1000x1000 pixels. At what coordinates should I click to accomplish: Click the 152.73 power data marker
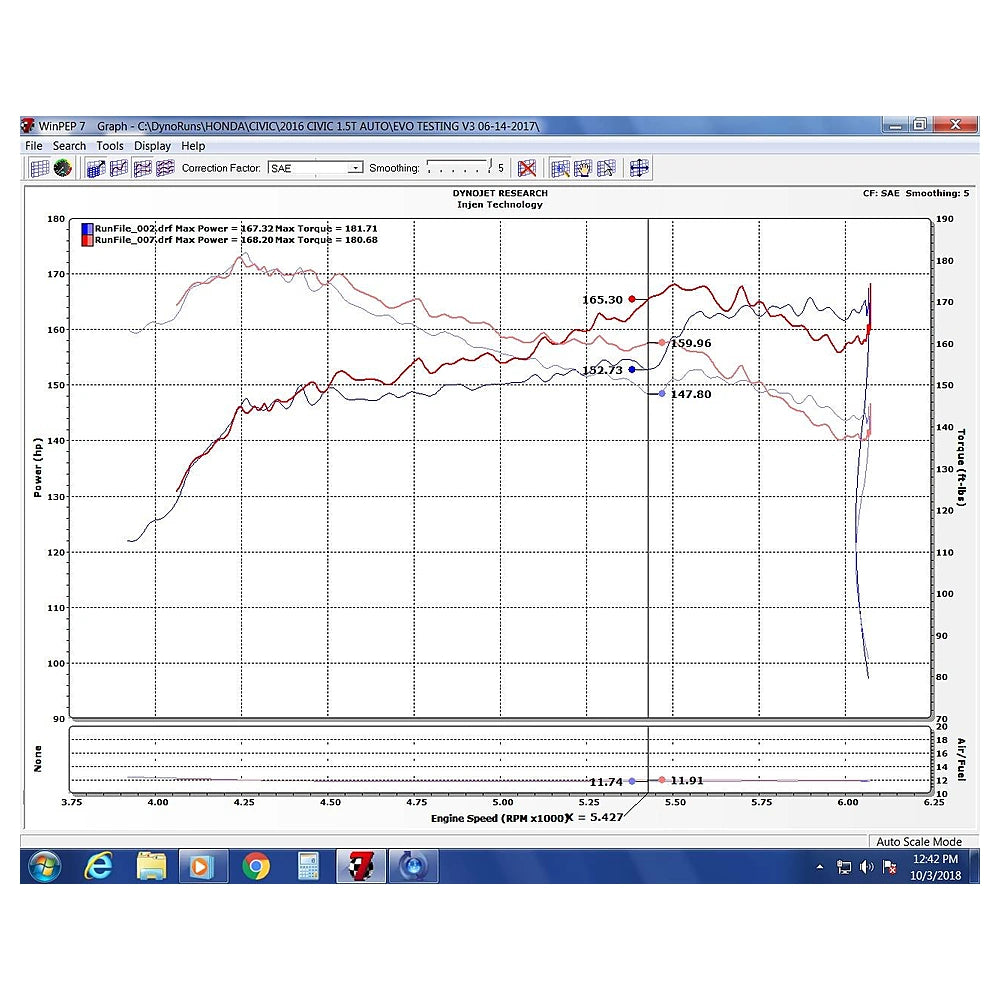click(632, 369)
